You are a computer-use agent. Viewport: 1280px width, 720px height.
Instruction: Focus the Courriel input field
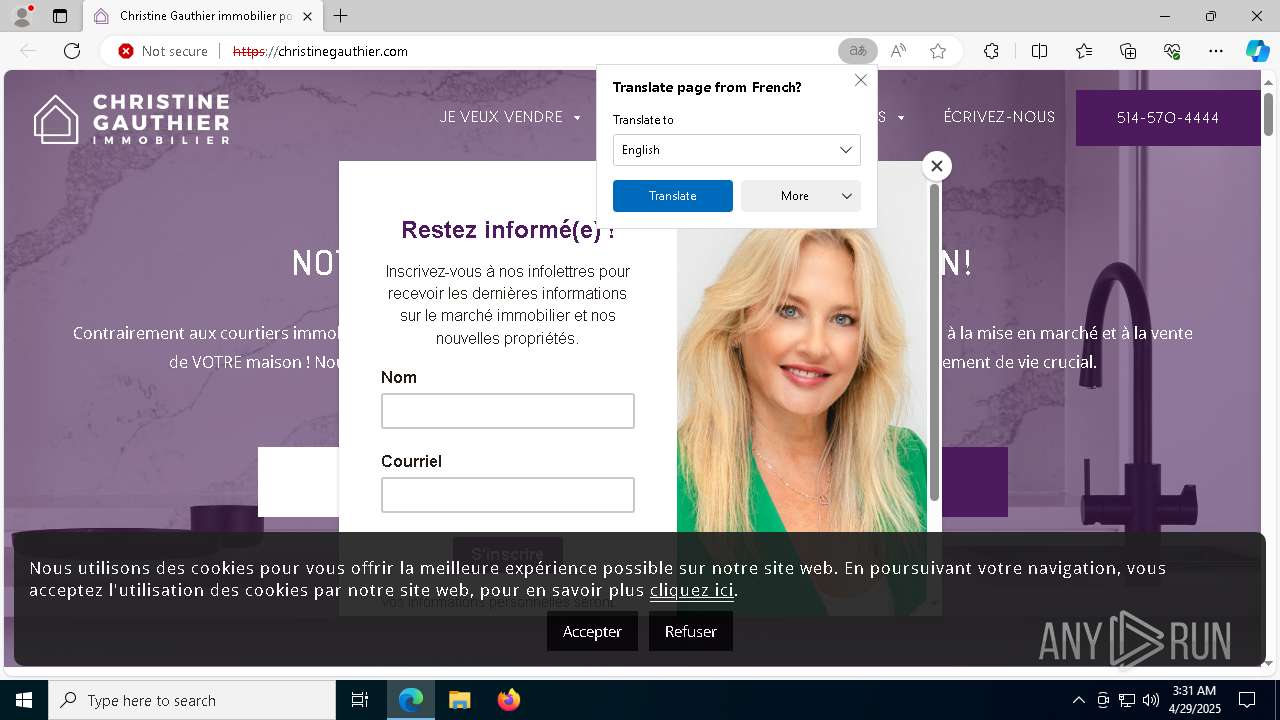tap(508, 495)
